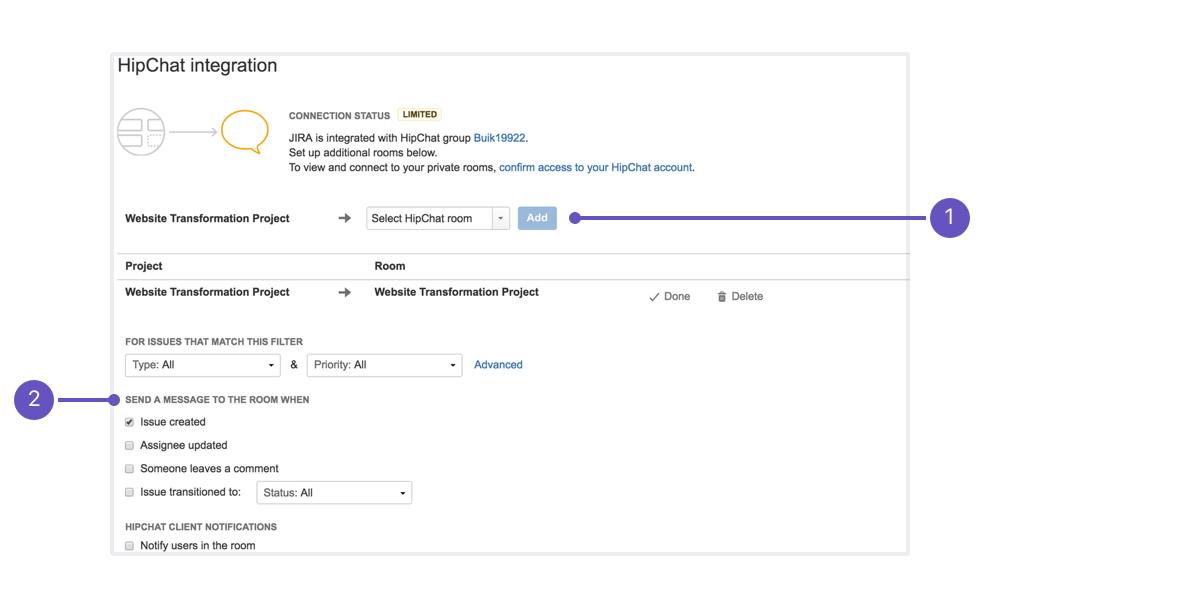The width and height of the screenshot is (1200, 600).
Task: Uncheck the Issue created checkbox
Action: [129, 422]
